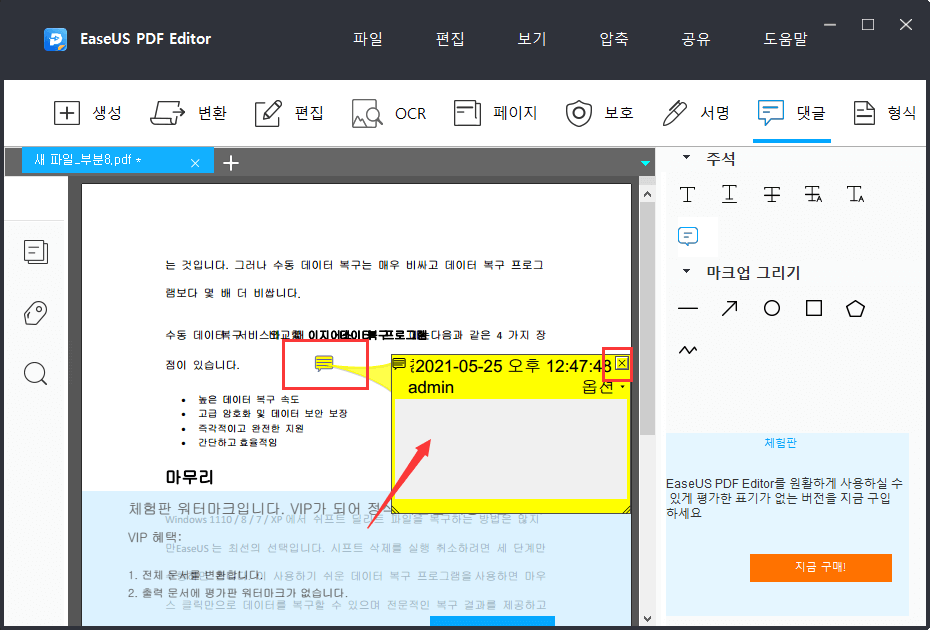Close the yellow sticky note popup

pos(621,363)
